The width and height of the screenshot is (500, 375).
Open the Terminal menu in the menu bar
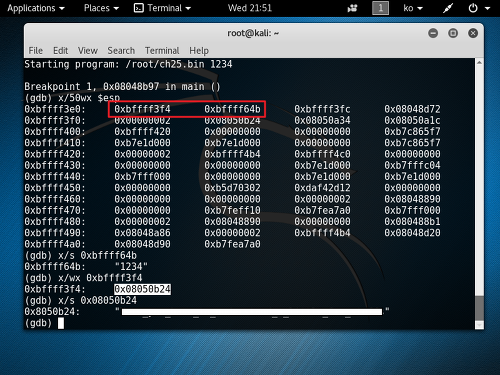[162, 51]
